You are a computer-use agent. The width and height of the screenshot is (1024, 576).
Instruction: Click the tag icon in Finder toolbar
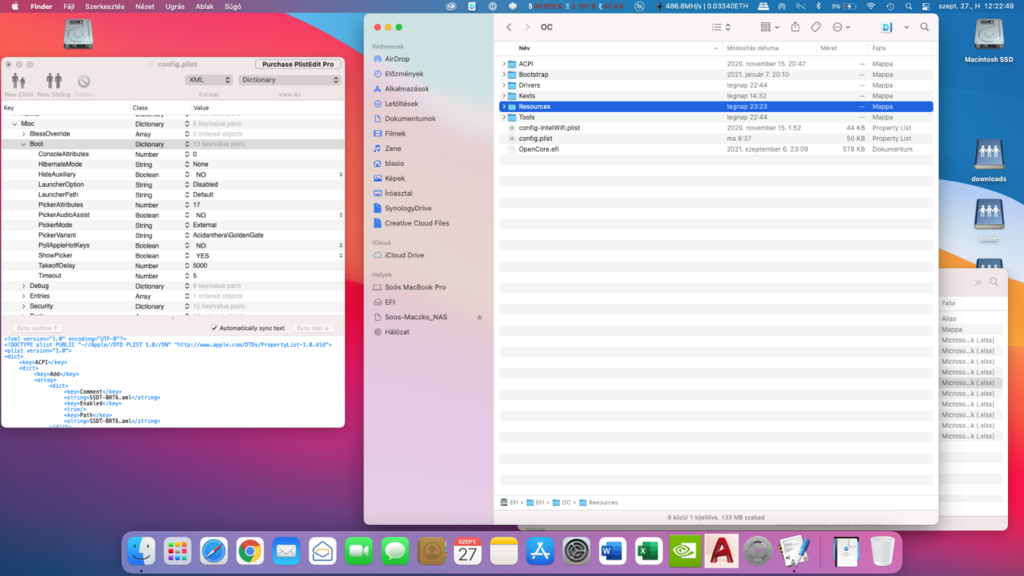(816, 27)
